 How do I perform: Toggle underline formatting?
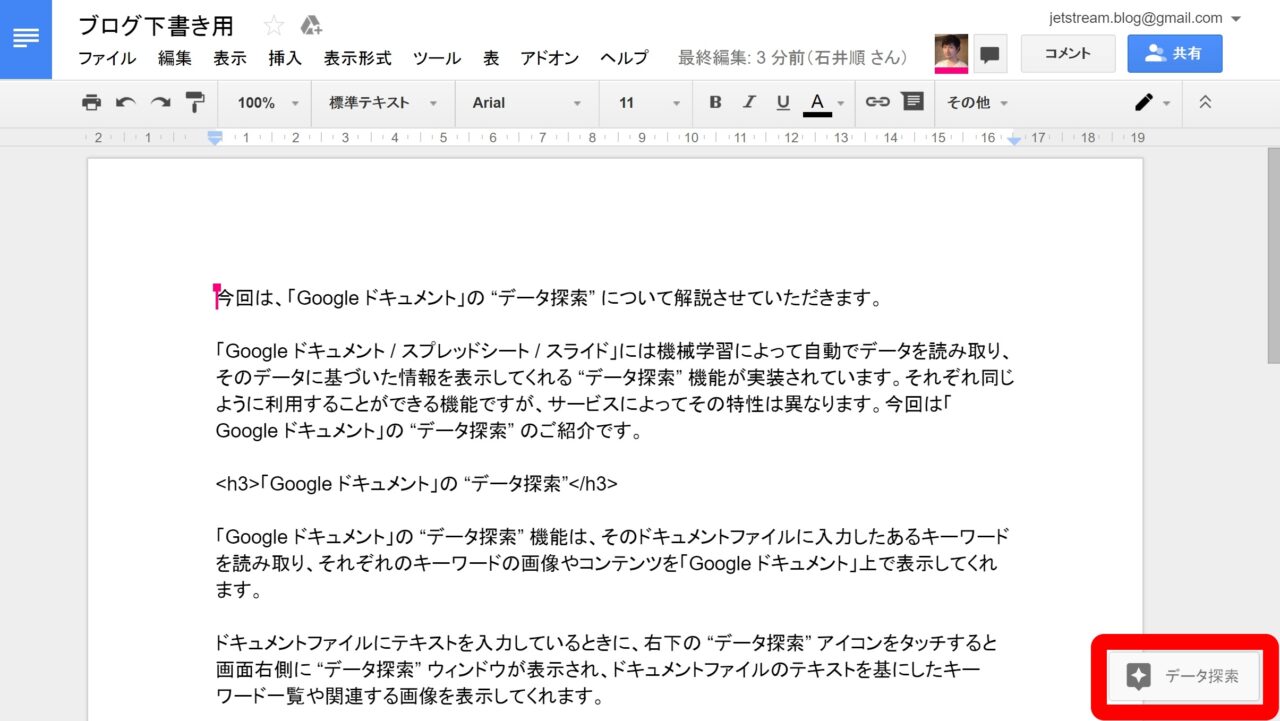783,103
